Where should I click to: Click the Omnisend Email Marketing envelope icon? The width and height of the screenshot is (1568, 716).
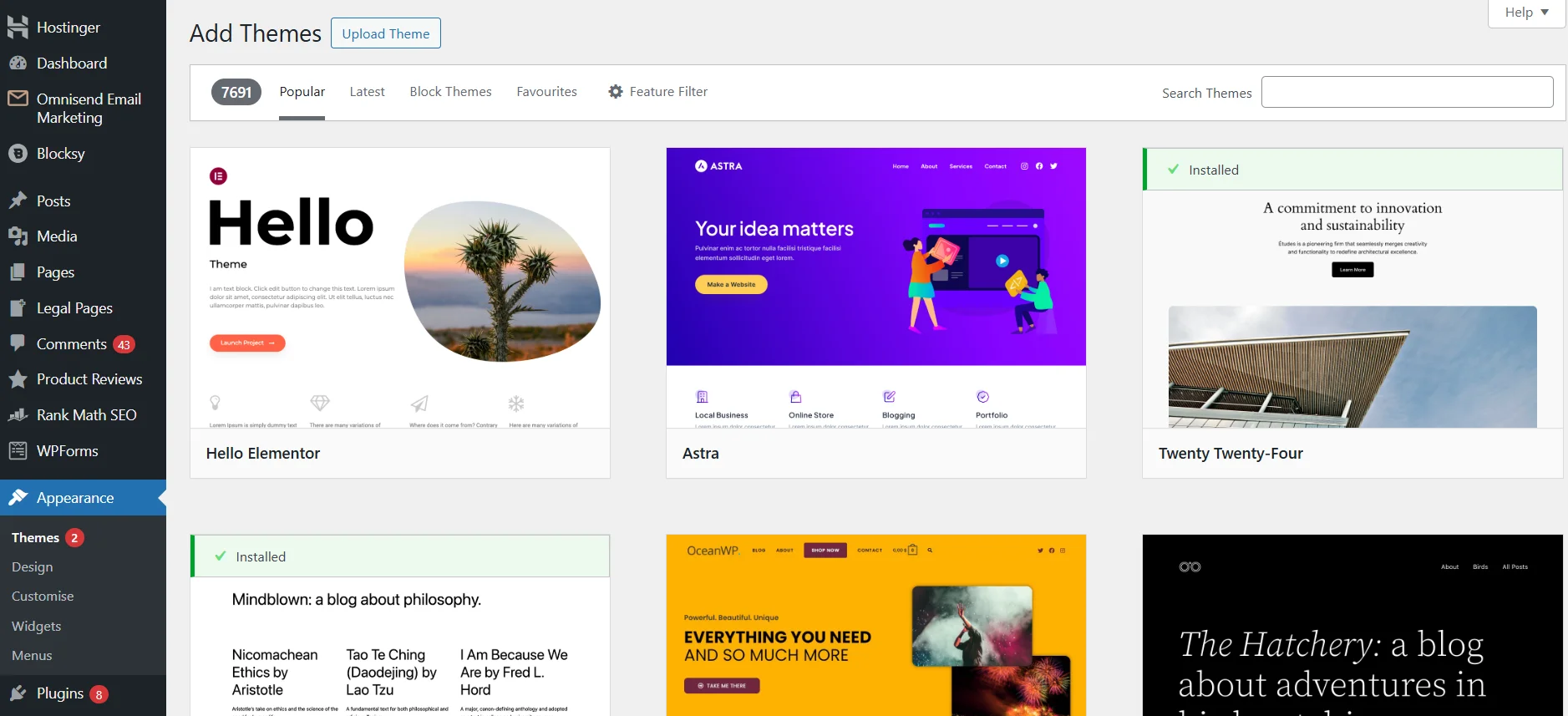point(18,99)
